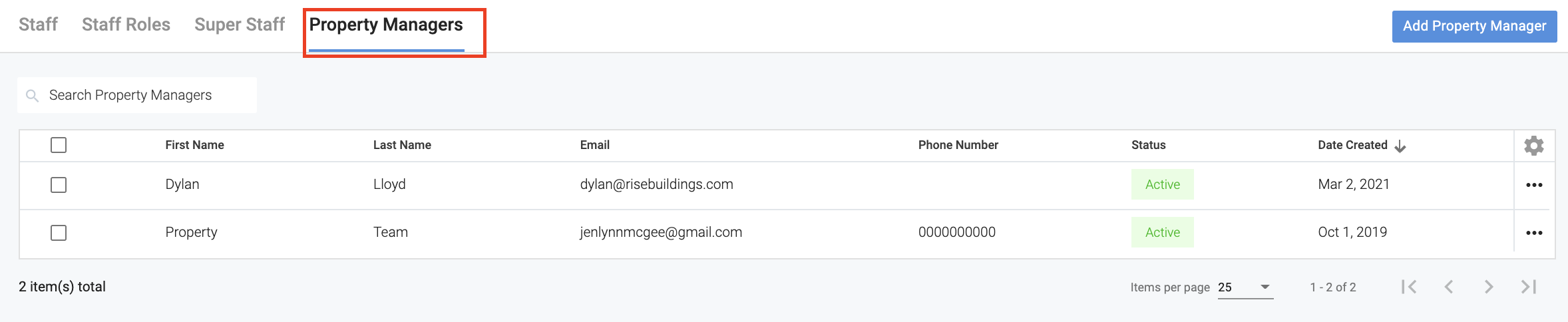The height and width of the screenshot is (322, 1568).
Task: Go to previous page of results
Action: (x=1449, y=287)
